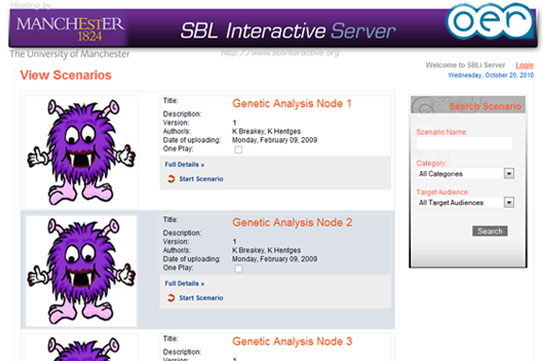Click Node 2 authors 'K Breakey, K Hentges'
Screen dimensions: 548x361
pyautogui.click(x=266, y=250)
